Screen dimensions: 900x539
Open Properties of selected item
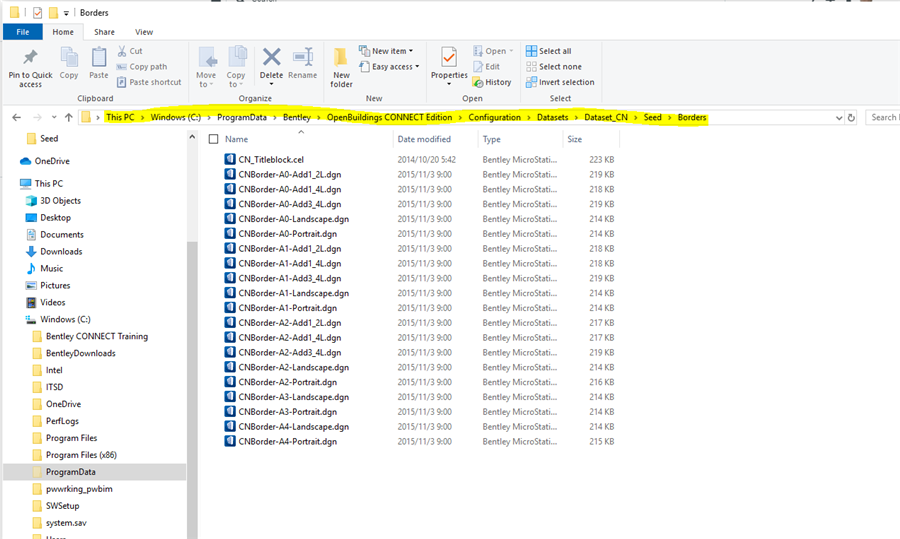pos(449,62)
